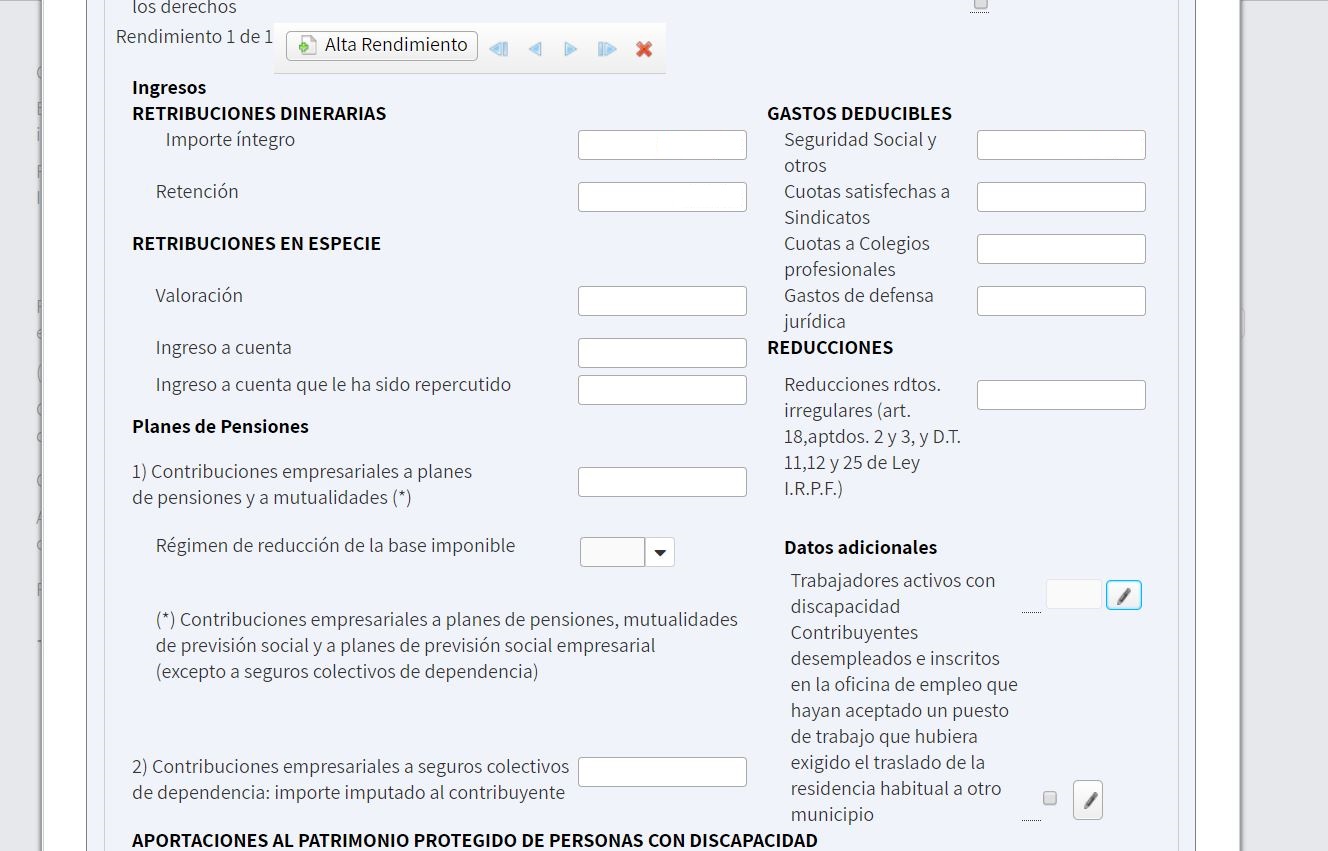Screen dimensions: 1328x851
Task: Go to the first rendimiento record
Action: [x=498, y=49]
